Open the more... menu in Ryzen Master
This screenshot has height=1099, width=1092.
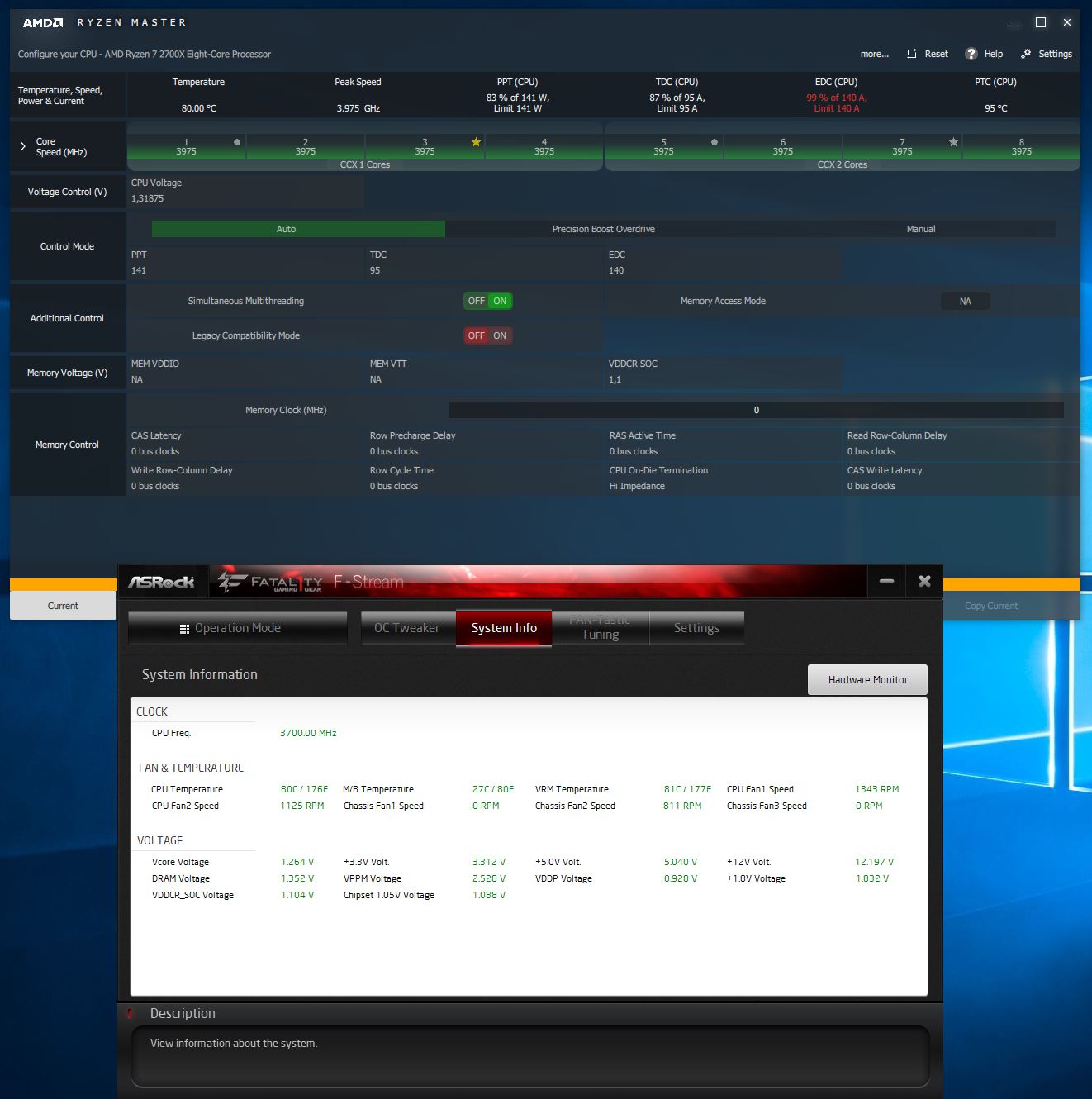tap(875, 54)
